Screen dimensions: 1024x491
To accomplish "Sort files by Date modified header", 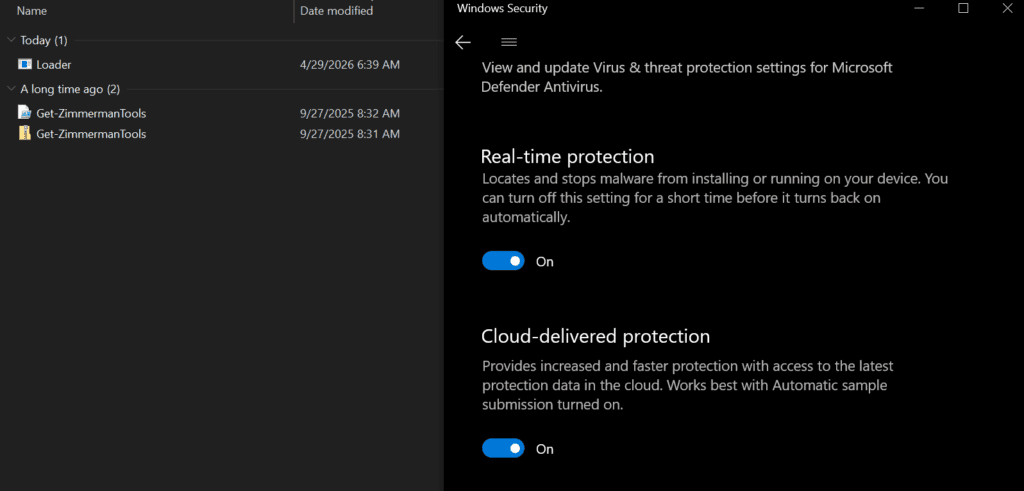I will click(x=336, y=11).
